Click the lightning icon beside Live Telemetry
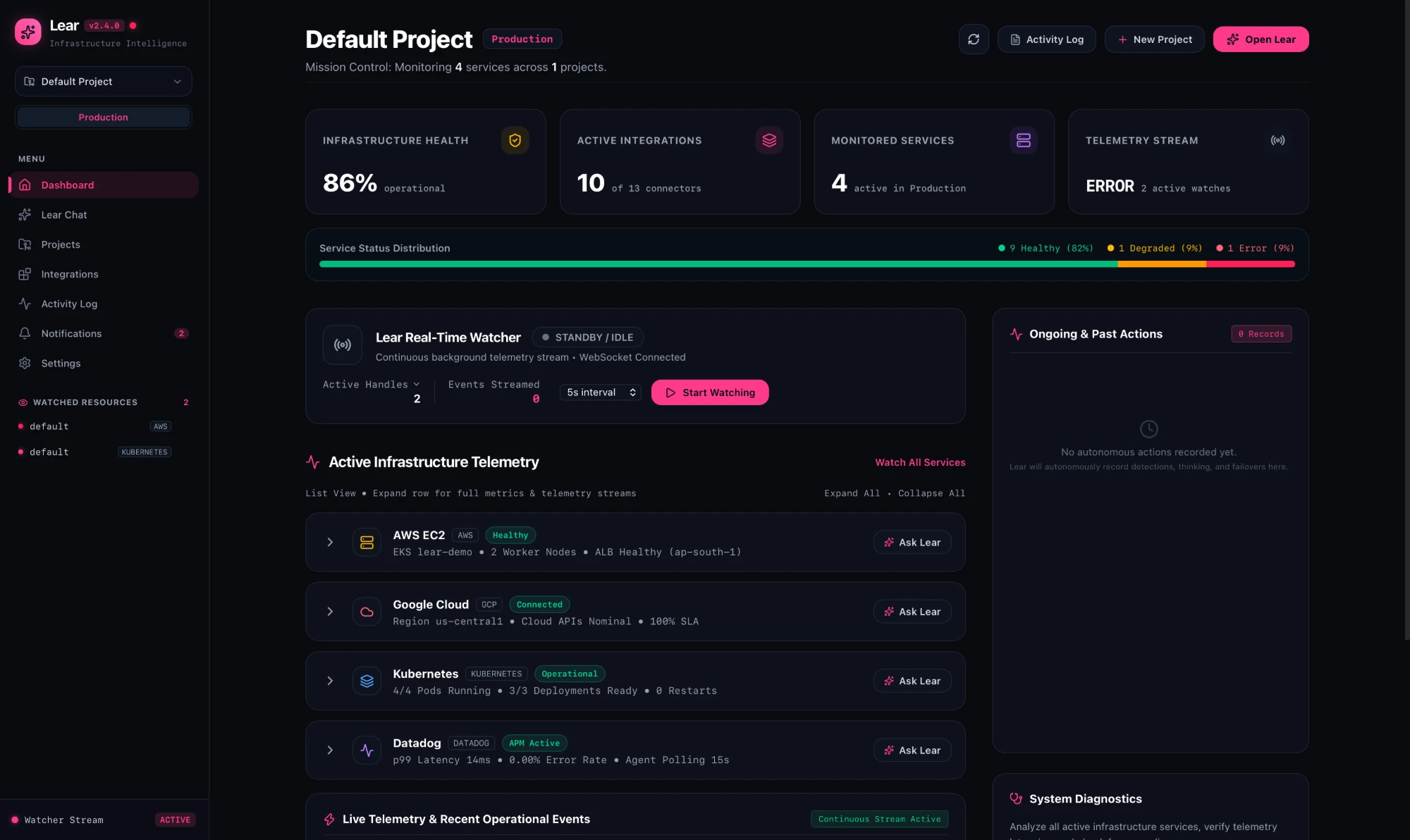The image size is (1410, 840). pyautogui.click(x=329, y=819)
